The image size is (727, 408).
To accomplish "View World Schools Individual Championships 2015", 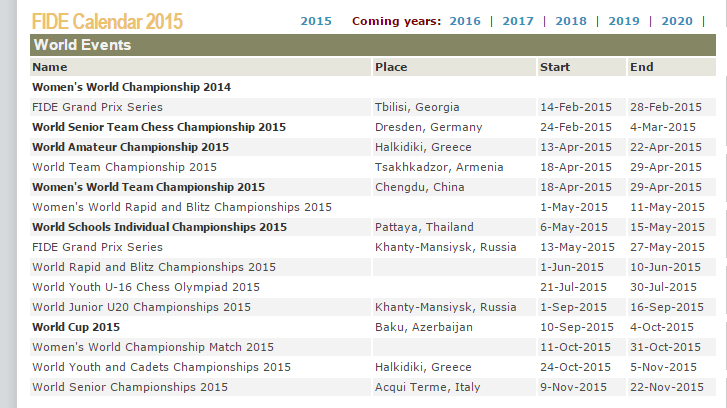I will (159, 227).
